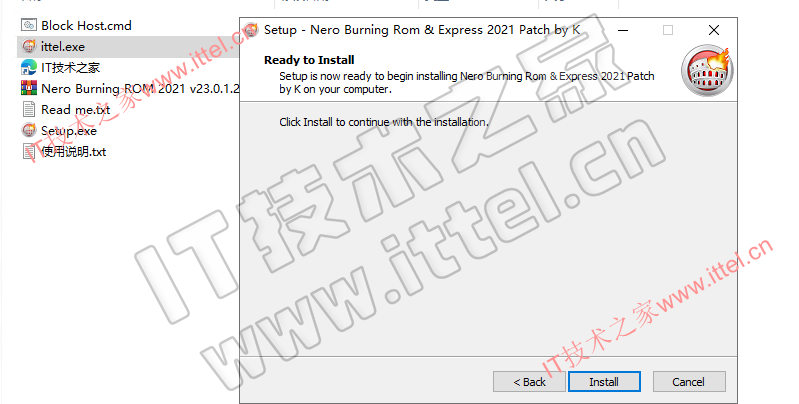The image size is (799, 404).
Task: Click the Block Host.cmd file icon
Action: click(x=29, y=25)
